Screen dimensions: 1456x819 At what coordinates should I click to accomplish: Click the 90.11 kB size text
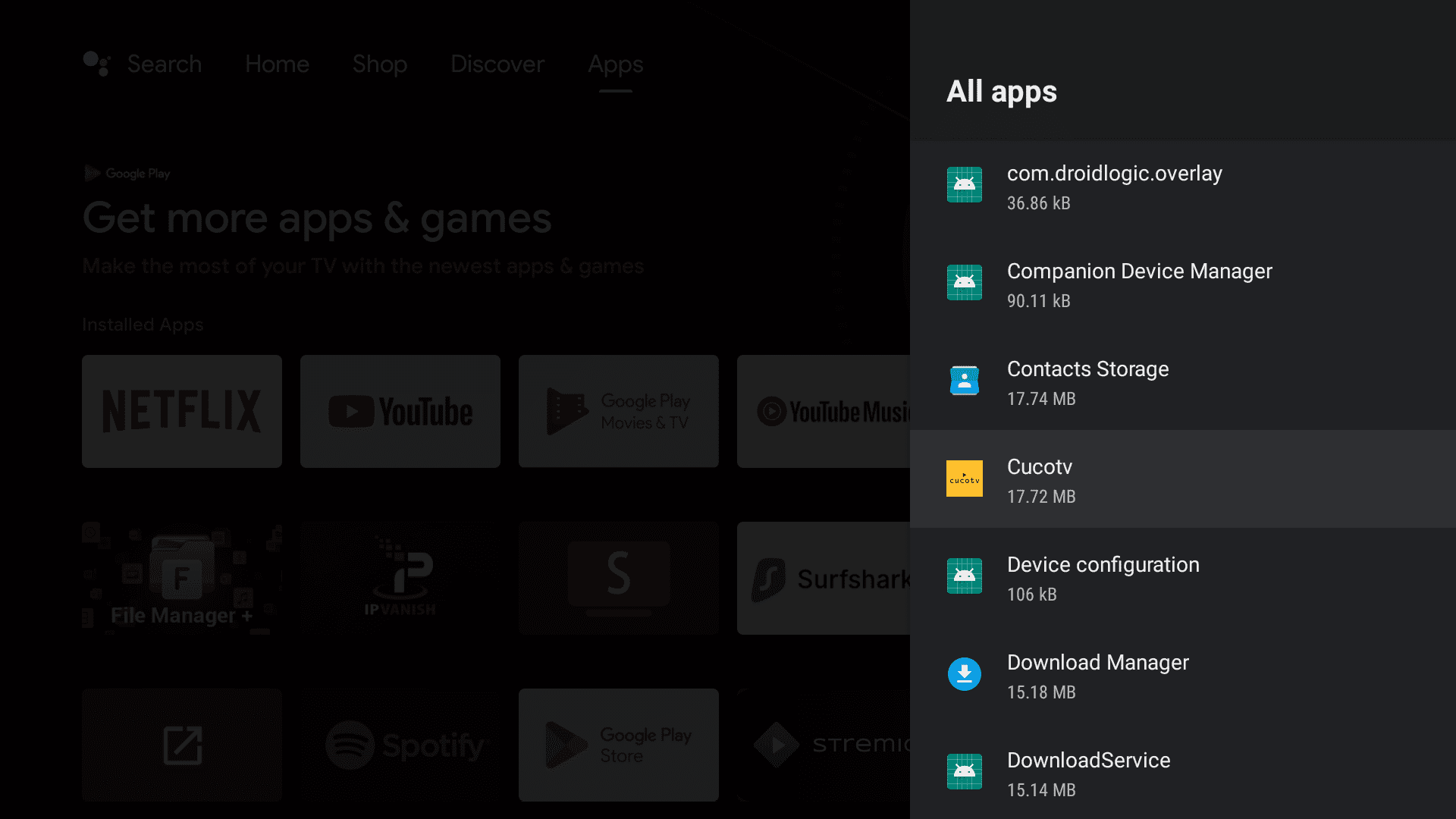click(x=1038, y=301)
